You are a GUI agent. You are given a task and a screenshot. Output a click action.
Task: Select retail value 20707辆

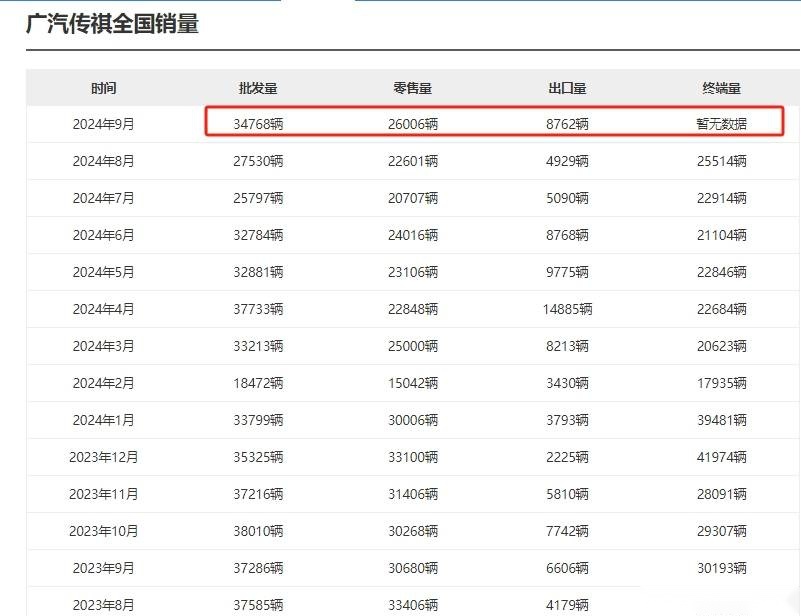click(x=413, y=198)
